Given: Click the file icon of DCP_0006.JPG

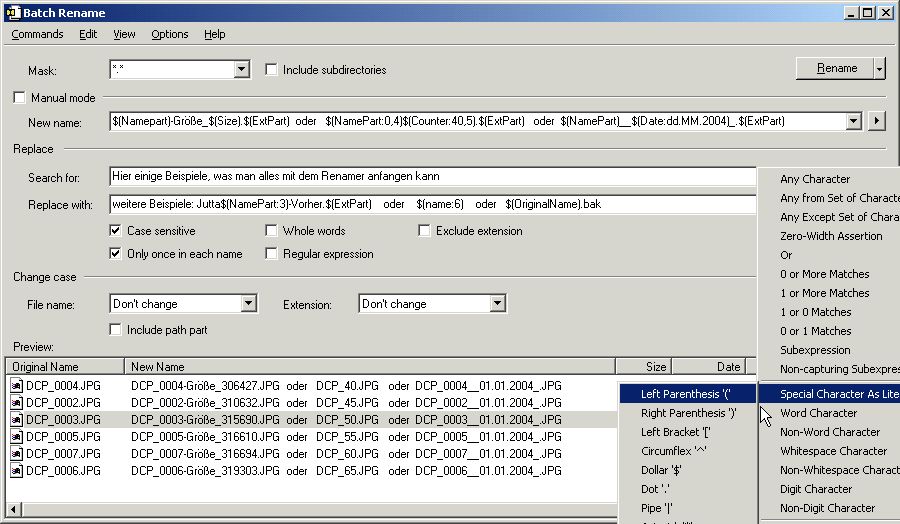Looking at the screenshot, I should (x=17, y=471).
